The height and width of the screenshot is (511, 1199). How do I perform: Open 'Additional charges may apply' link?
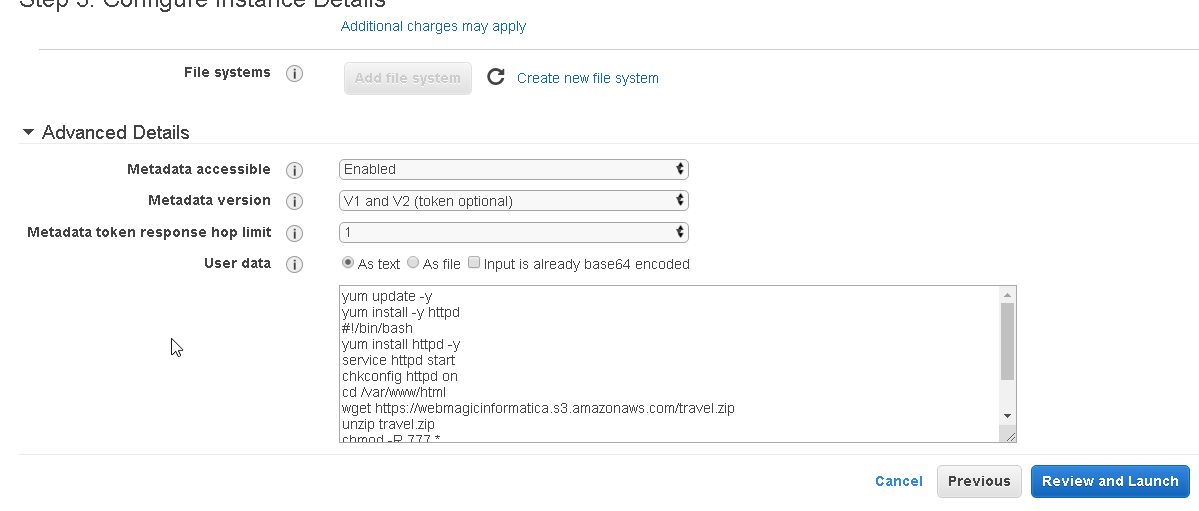433,26
